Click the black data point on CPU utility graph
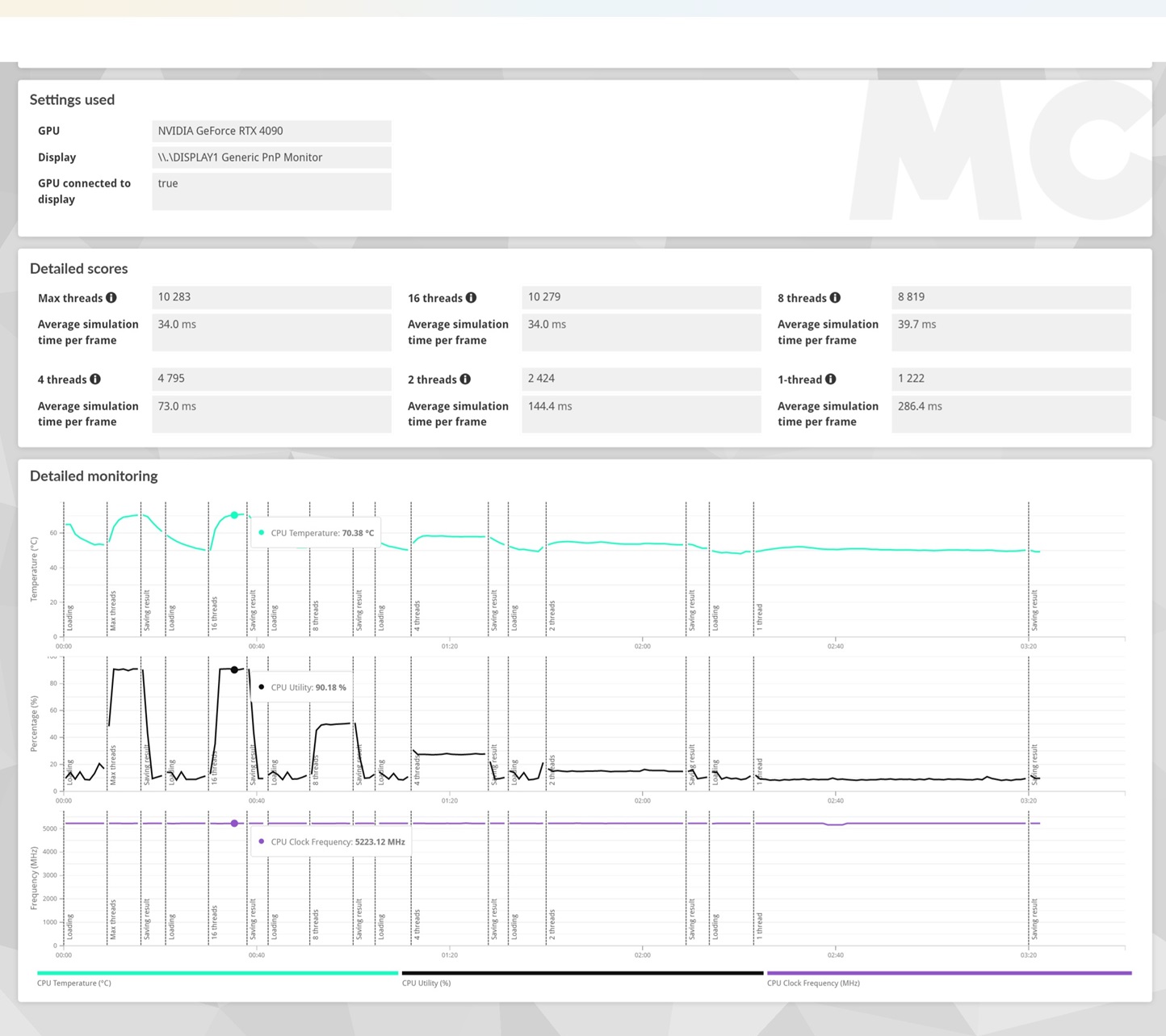The image size is (1166, 1036). 234,669
